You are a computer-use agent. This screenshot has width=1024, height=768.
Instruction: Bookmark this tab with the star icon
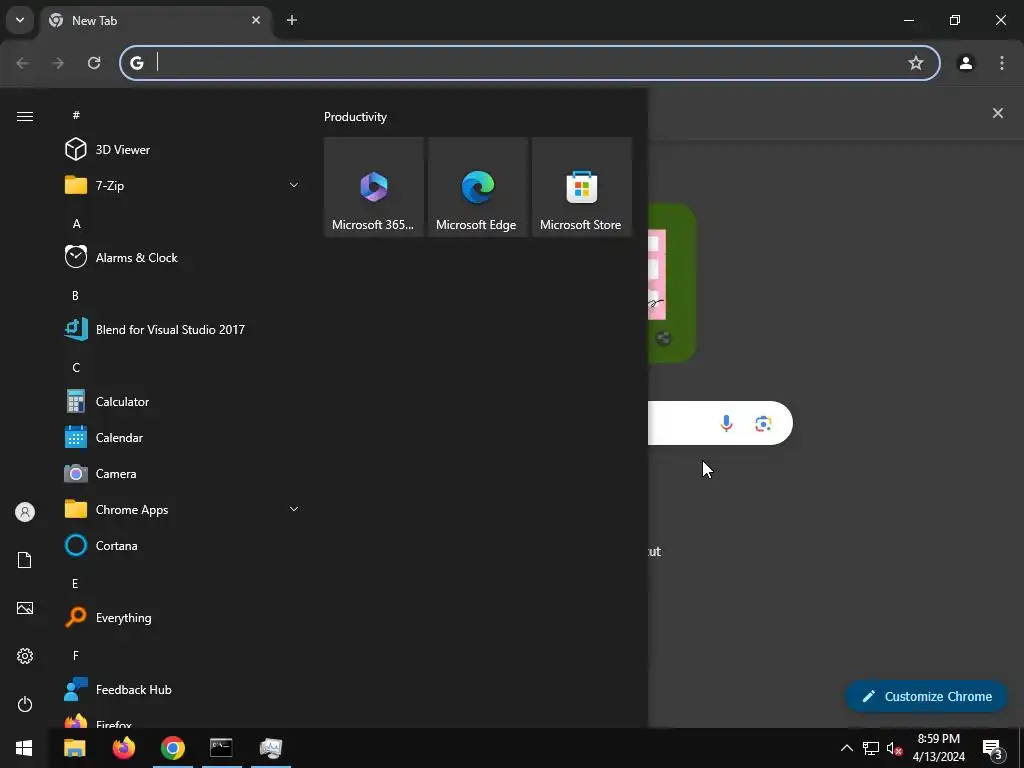coord(916,63)
